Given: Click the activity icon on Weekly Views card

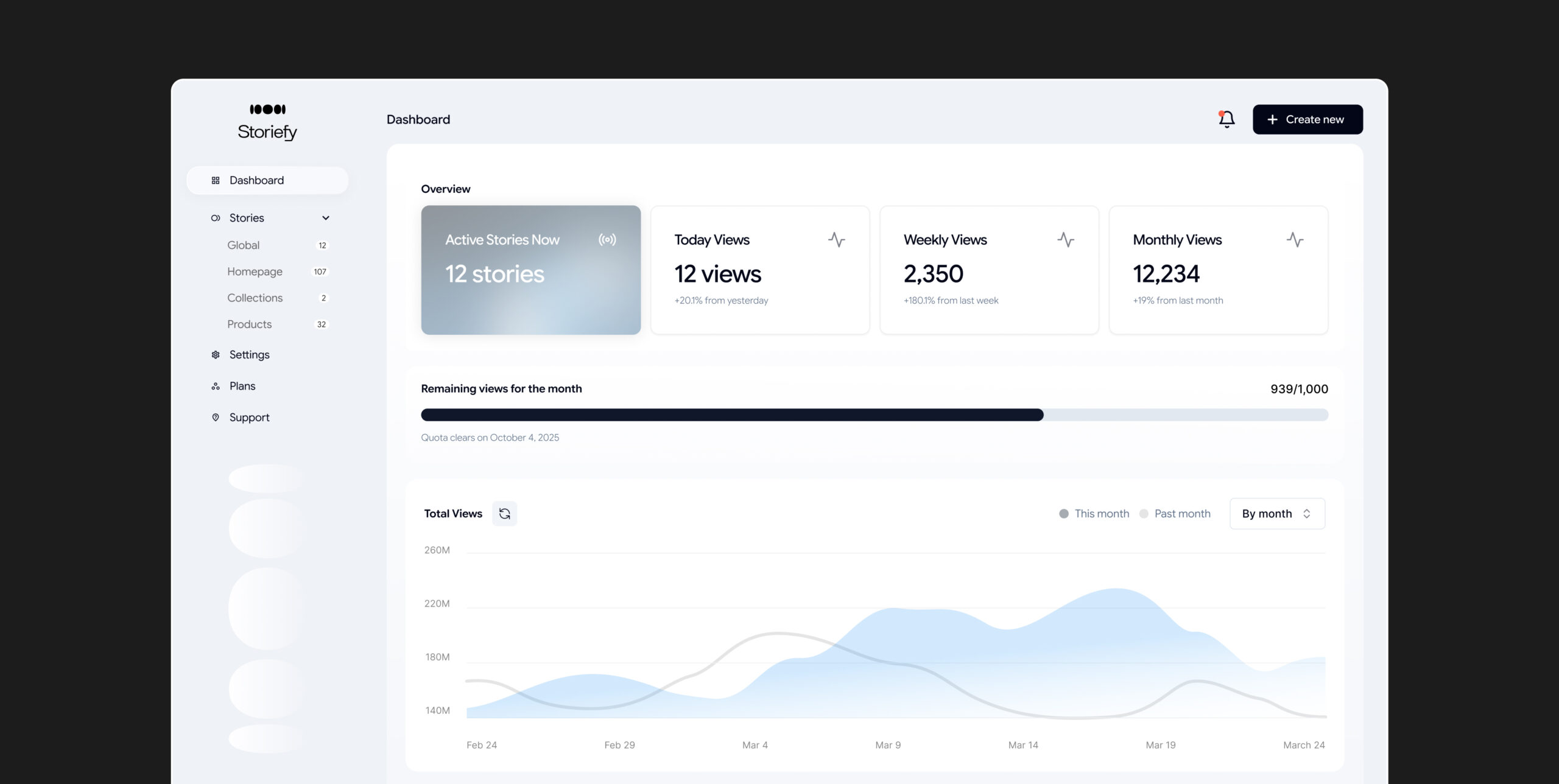Looking at the screenshot, I should [x=1066, y=240].
